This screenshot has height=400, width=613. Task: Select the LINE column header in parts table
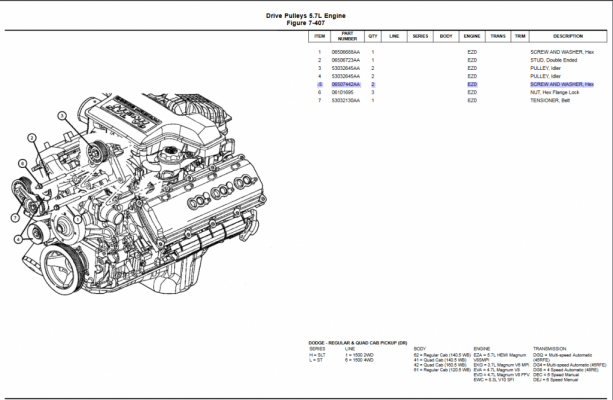pyautogui.click(x=394, y=36)
